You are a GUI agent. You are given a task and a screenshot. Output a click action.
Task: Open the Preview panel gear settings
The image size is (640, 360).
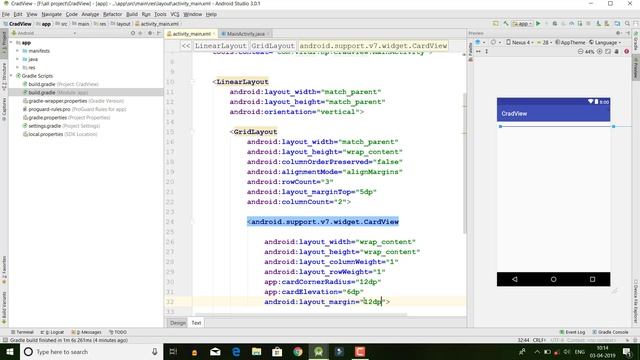(x=619, y=33)
